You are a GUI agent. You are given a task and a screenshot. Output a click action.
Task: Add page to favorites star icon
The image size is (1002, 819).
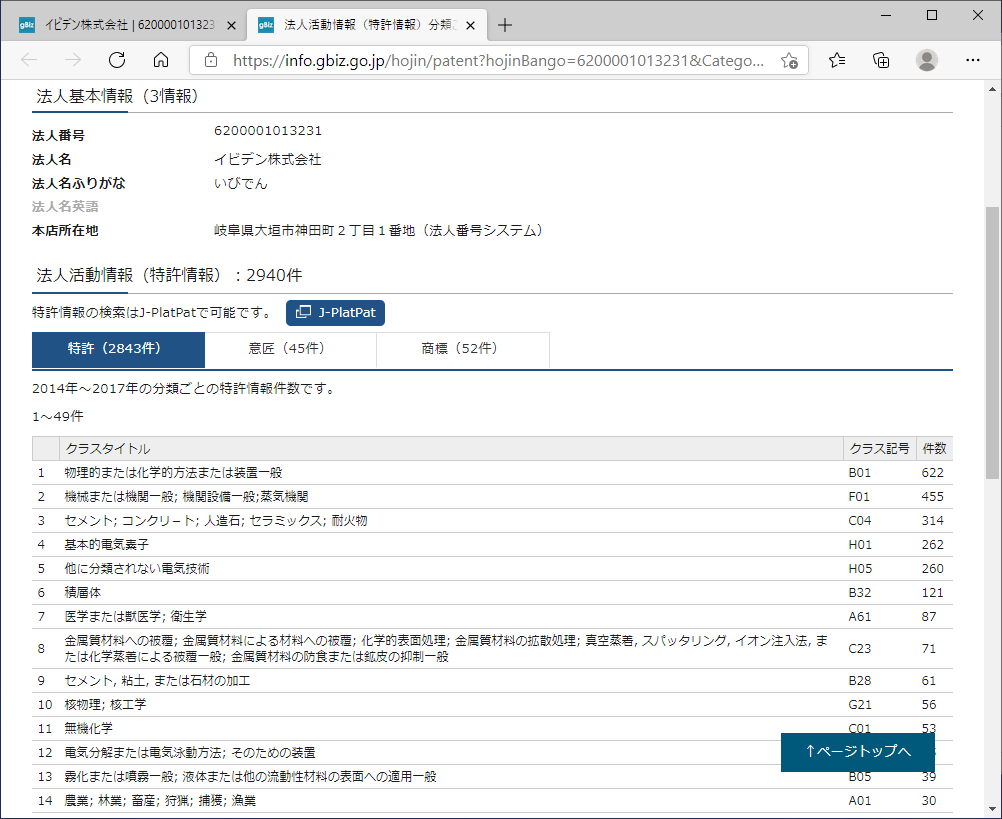pyautogui.click(x=789, y=60)
